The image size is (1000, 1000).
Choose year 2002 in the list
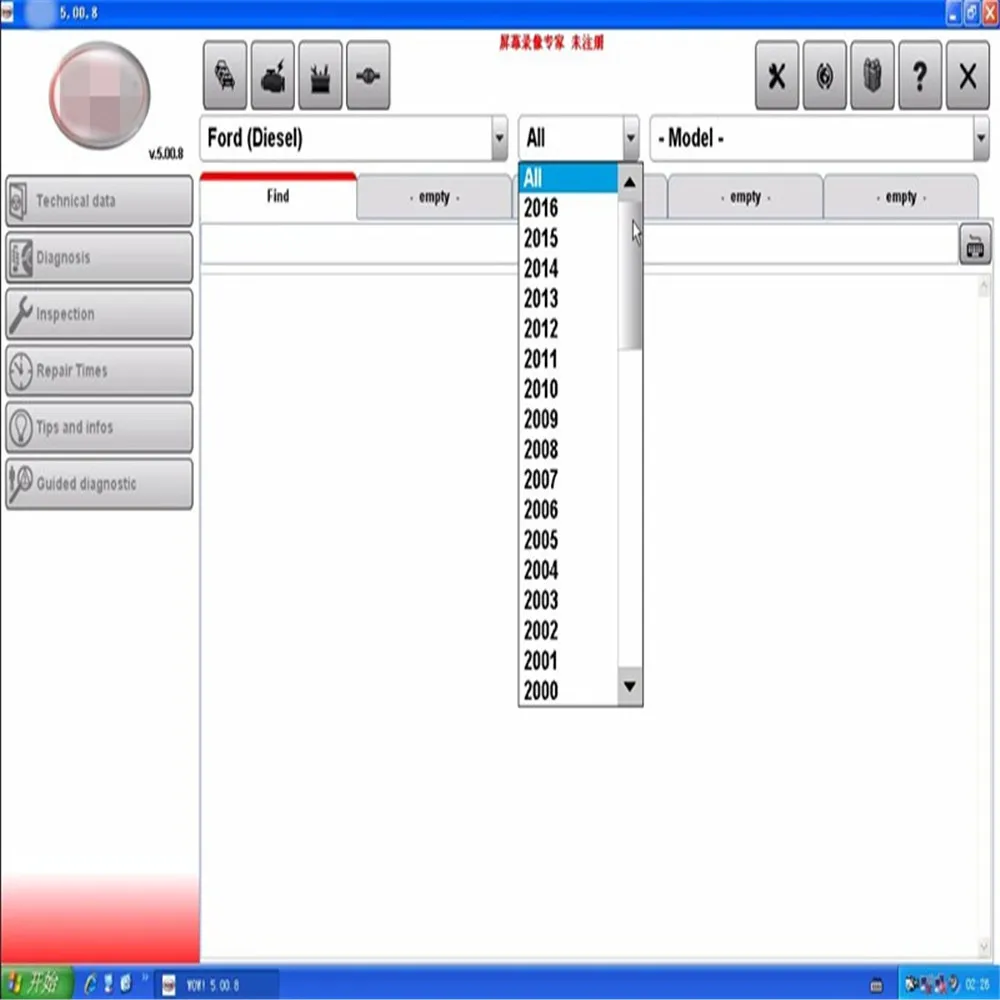(568, 631)
